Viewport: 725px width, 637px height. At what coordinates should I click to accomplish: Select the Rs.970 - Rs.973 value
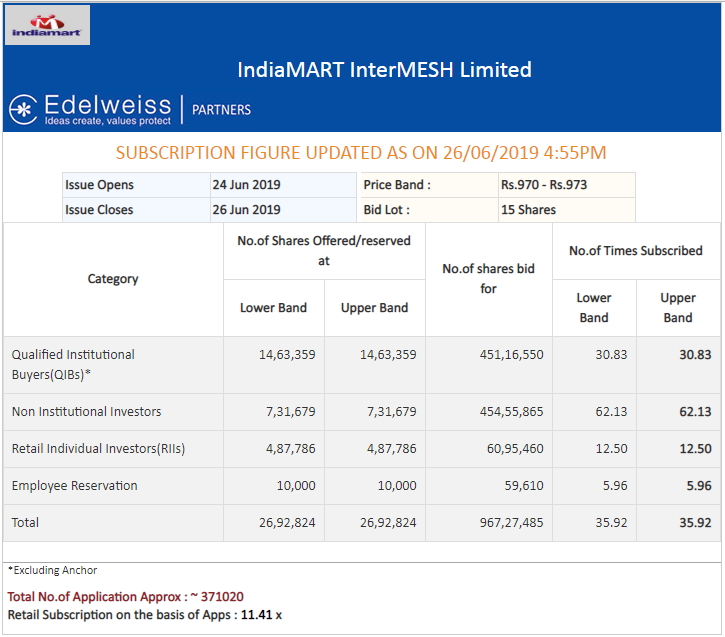pyautogui.click(x=544, y=185)
